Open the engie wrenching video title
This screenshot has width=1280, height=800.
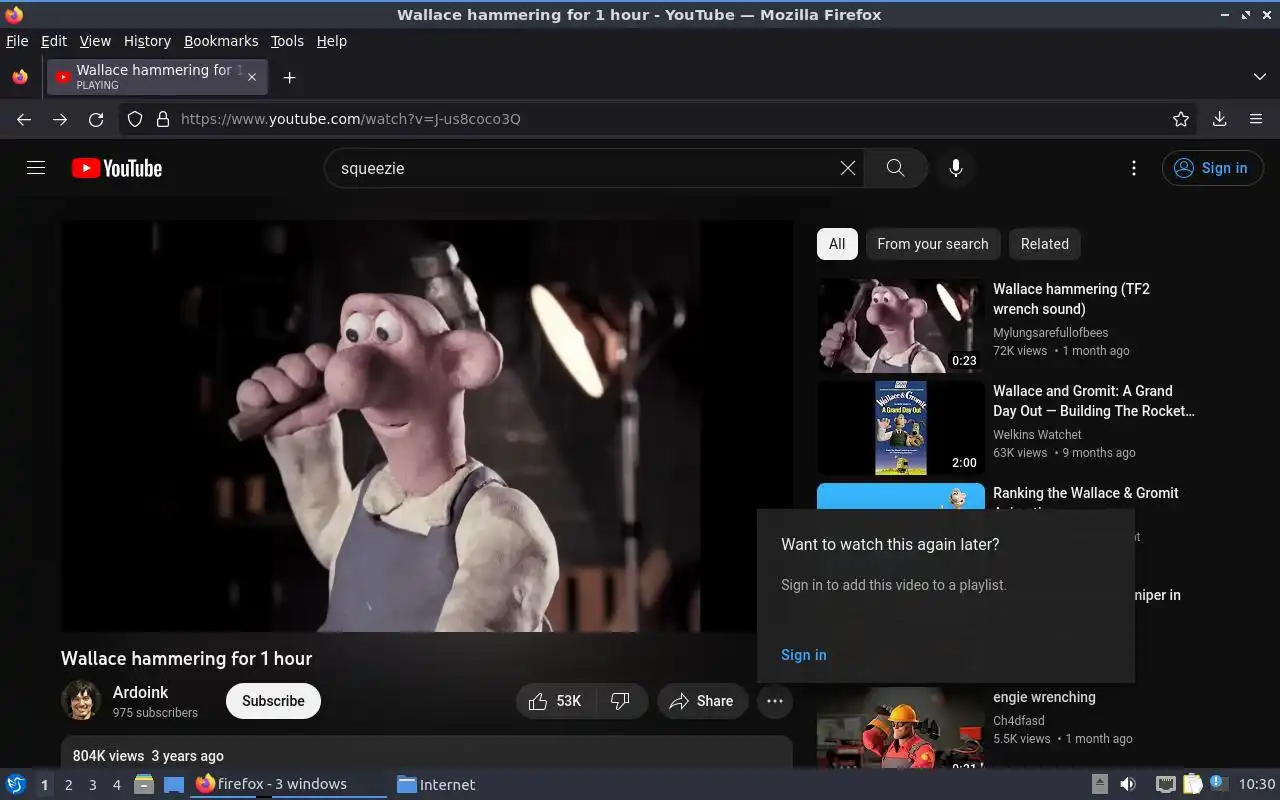1044,697
